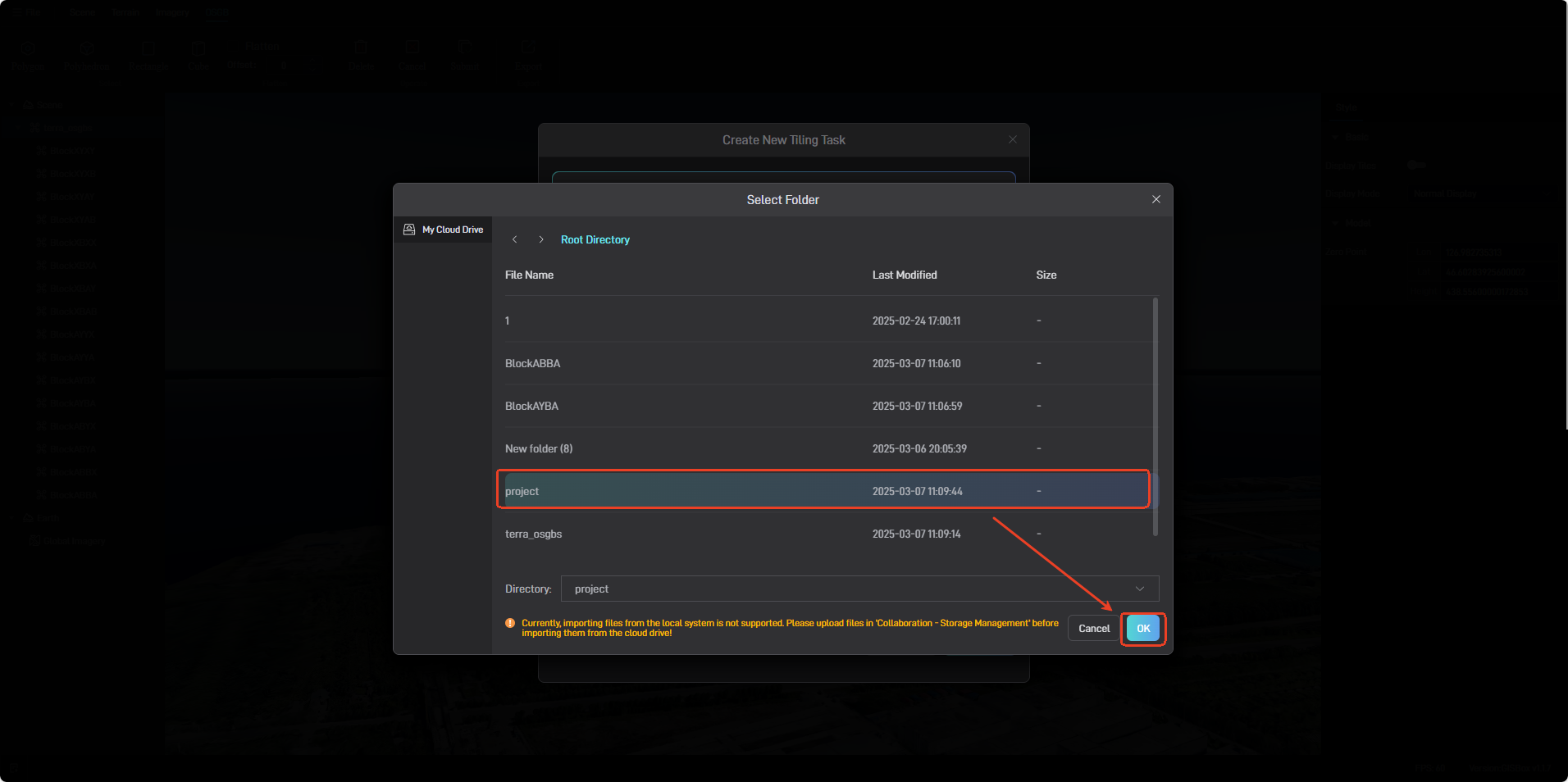Go forward with the right arrow
The height and width of the screenshot is (782, 1568).
point(541,239)
